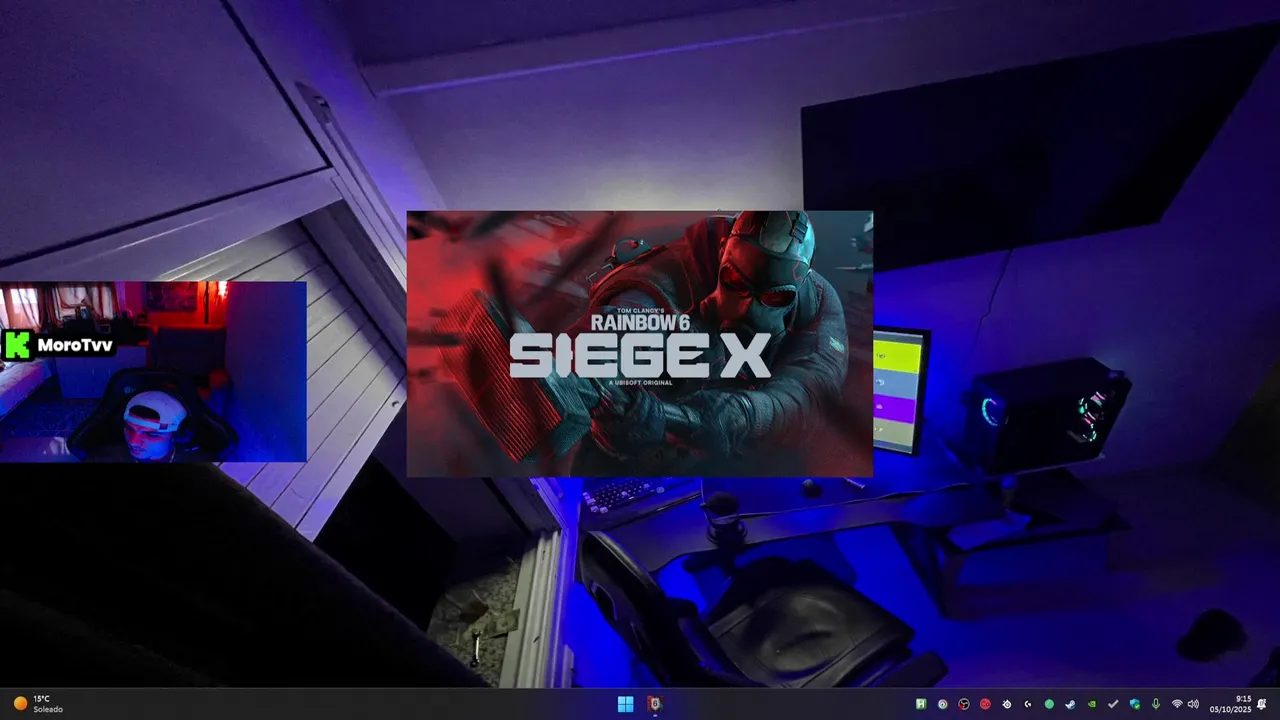1280x720 pixels.
Task: Open the clock showing 9:15 05/10/2025
Action: coord(1231,704)
